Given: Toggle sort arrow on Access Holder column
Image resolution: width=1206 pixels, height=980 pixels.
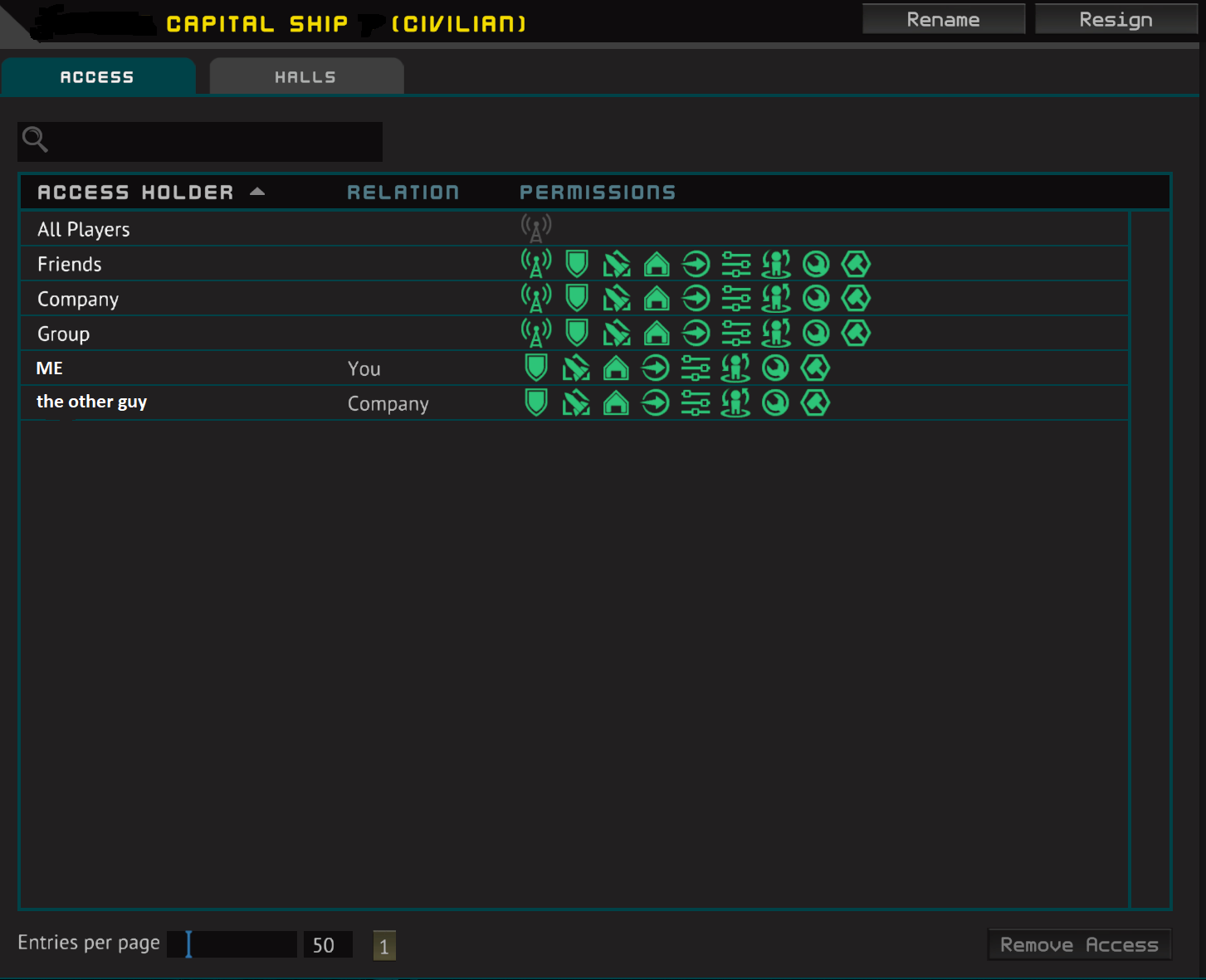Looking at the screenshot, I should 257,192.
